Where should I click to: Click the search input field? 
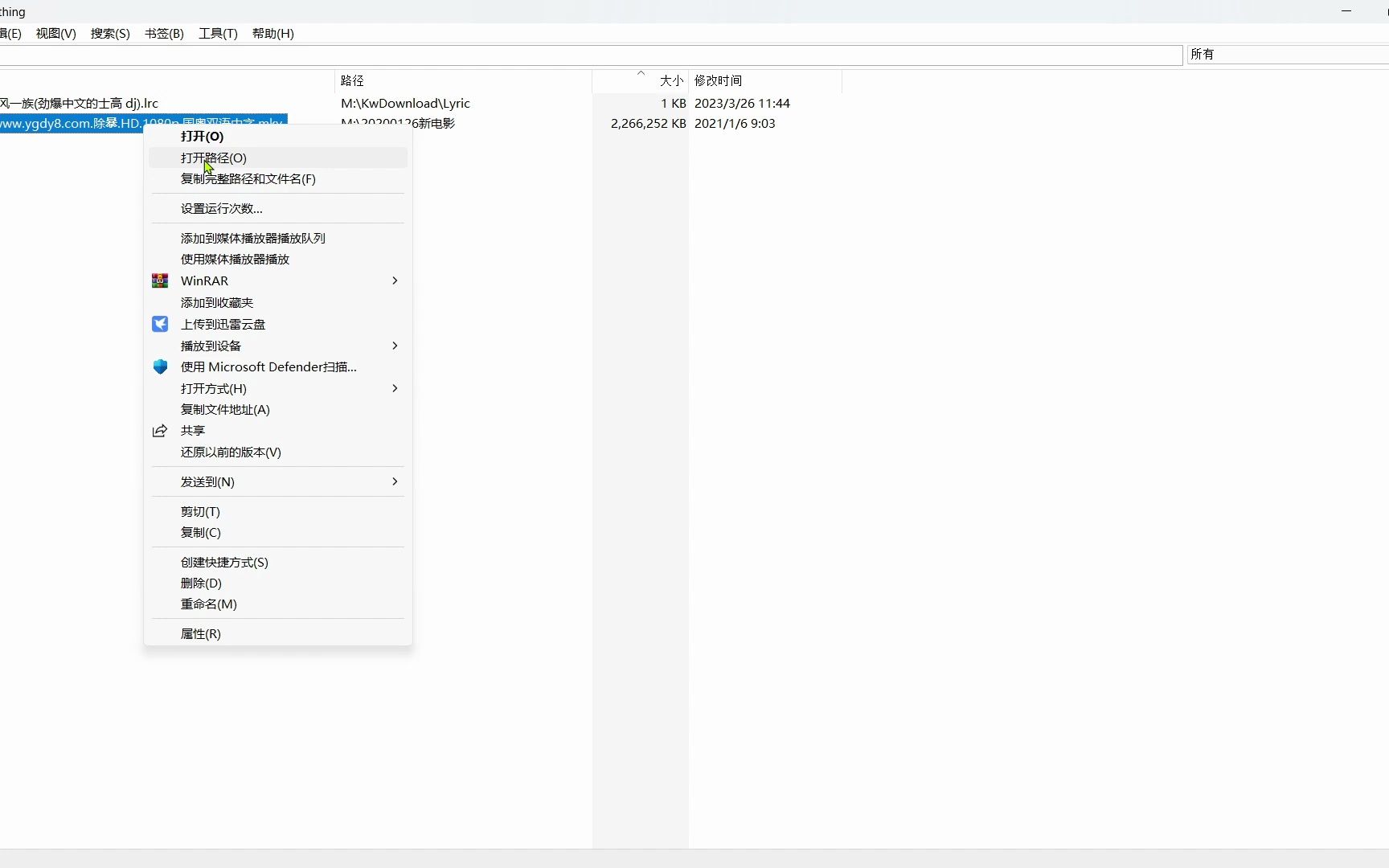tap(591, 55)
